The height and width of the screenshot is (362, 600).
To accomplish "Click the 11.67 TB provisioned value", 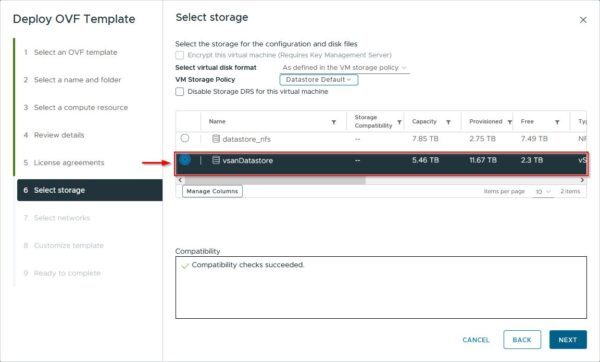I will [x=483, y=160].
